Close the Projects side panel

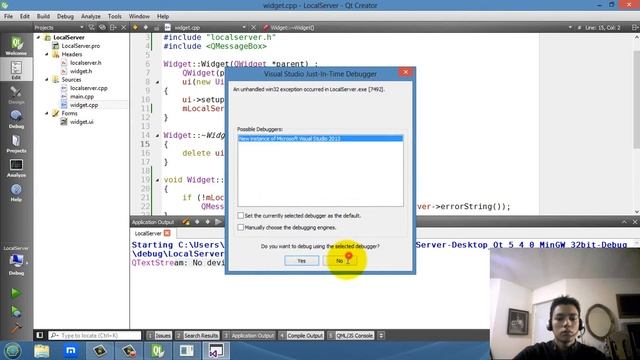[x=124, y=27]
